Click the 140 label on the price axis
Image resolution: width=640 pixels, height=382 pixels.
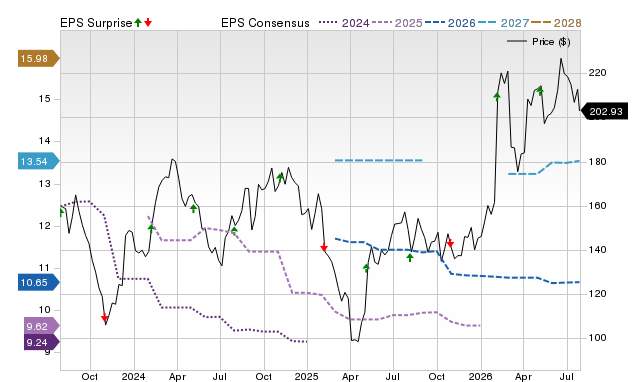tap(597, 250)
